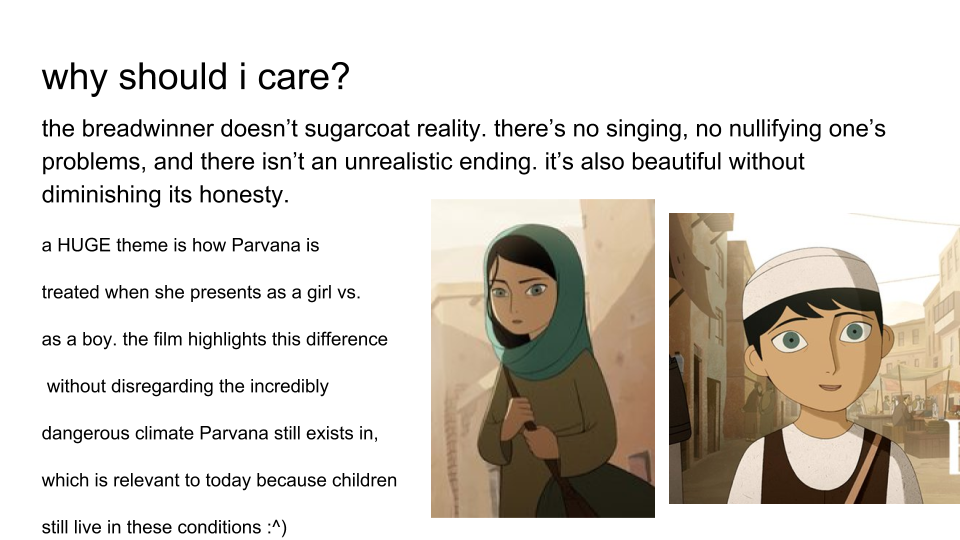Click the text "diminishing its honesty."
The image size is (960, 540).
tap(165, 194)
